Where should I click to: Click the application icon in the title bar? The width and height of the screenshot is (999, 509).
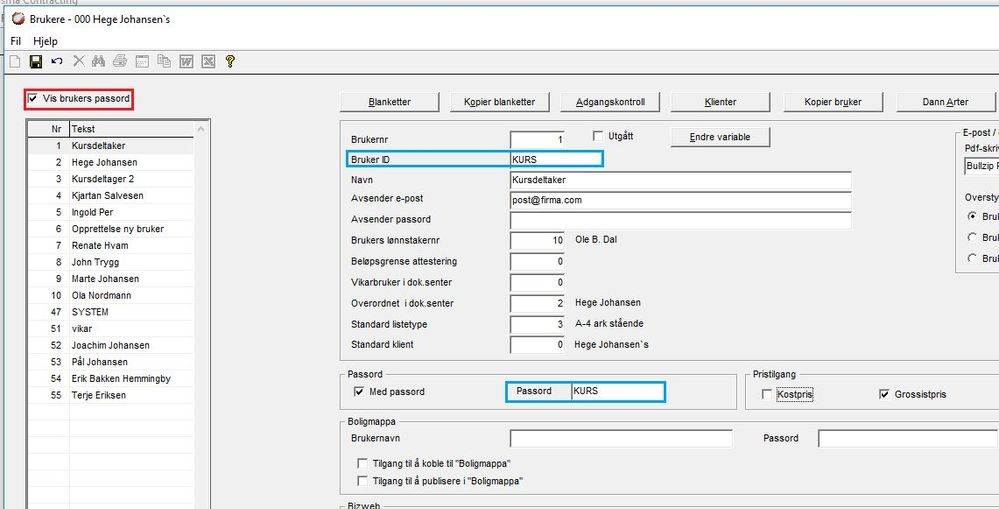coord(18,19)
